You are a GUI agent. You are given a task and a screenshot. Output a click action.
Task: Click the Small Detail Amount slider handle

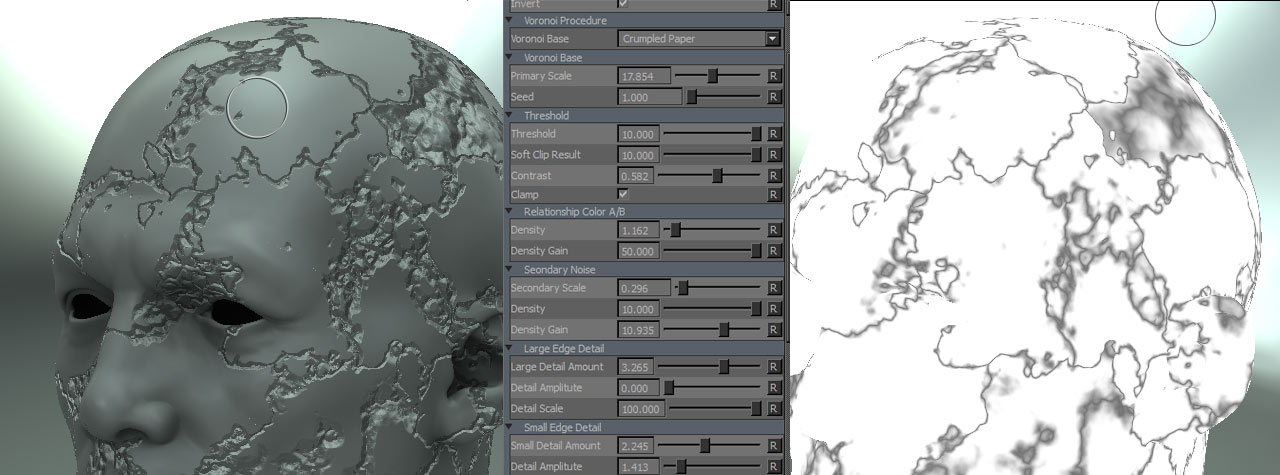pos(705,446)
